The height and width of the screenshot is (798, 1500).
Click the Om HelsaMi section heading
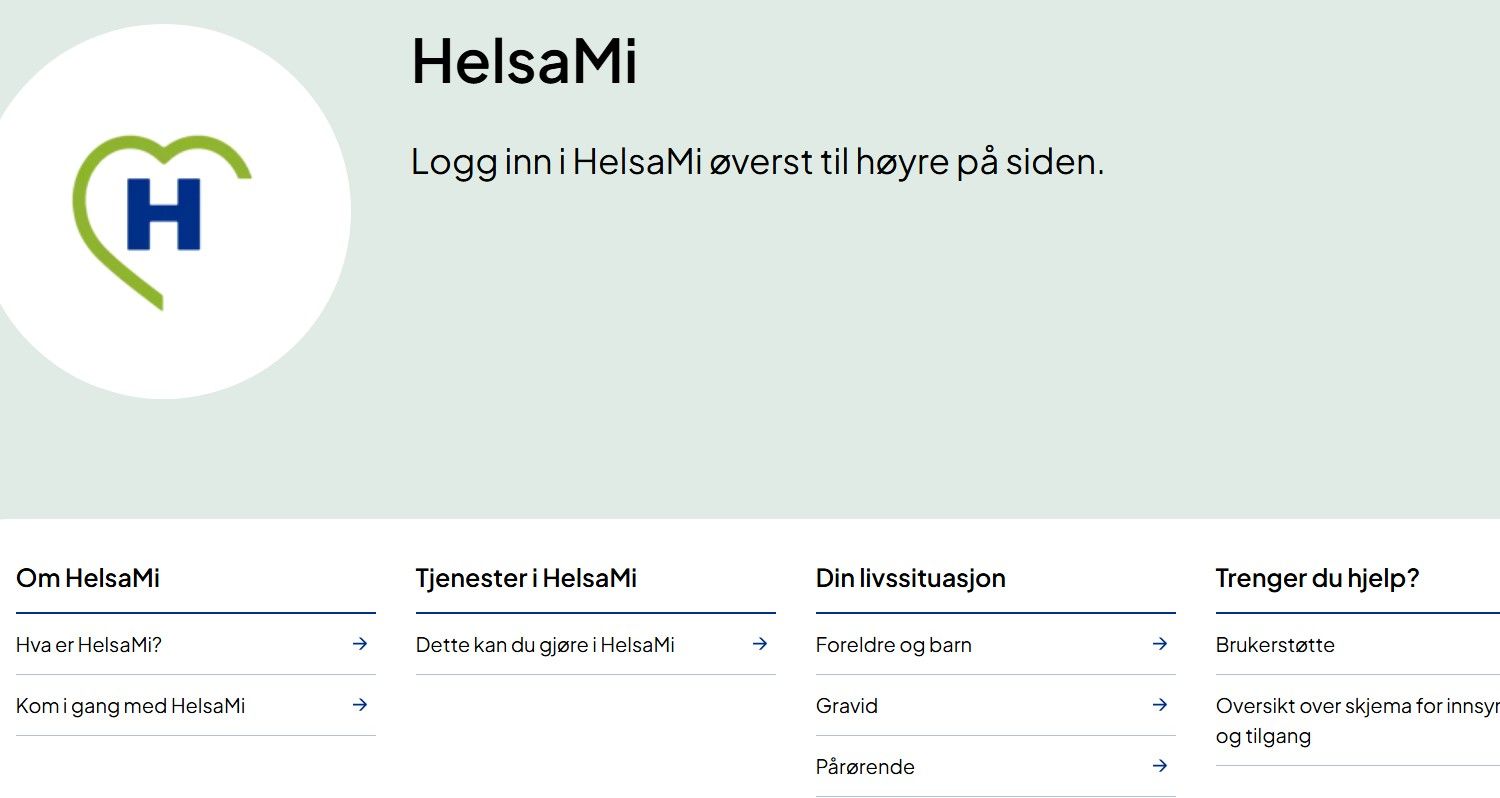(88, 578)
